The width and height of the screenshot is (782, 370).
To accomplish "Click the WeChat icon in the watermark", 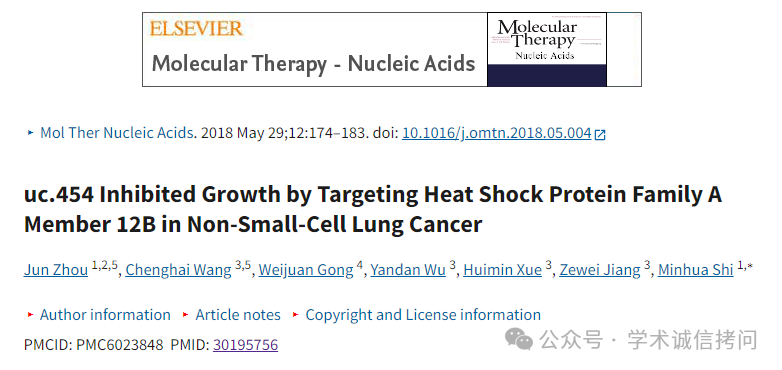I will (519, 339).
